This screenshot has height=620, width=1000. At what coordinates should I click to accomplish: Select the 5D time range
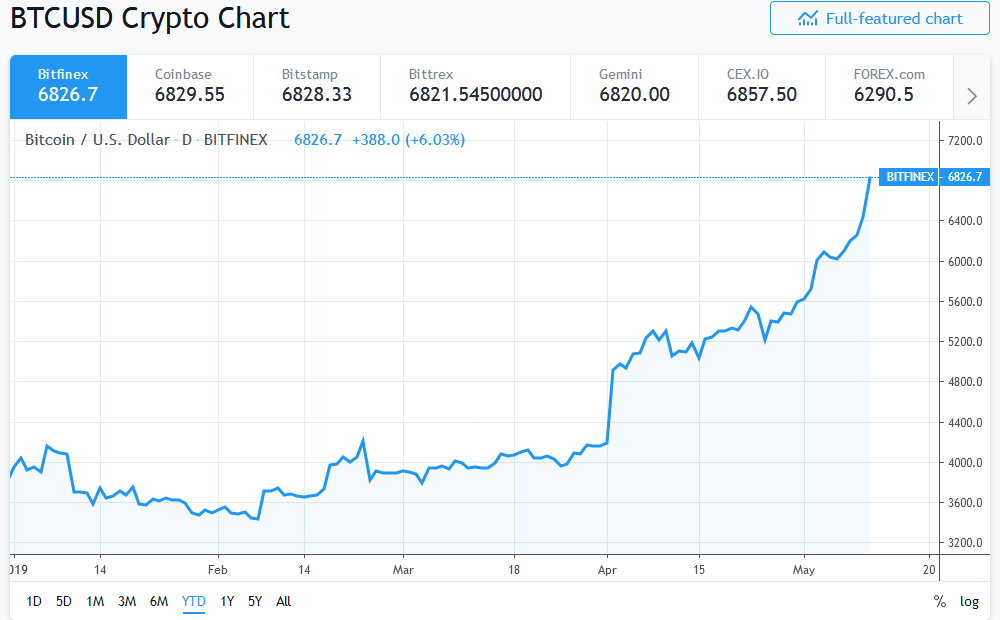64,601
